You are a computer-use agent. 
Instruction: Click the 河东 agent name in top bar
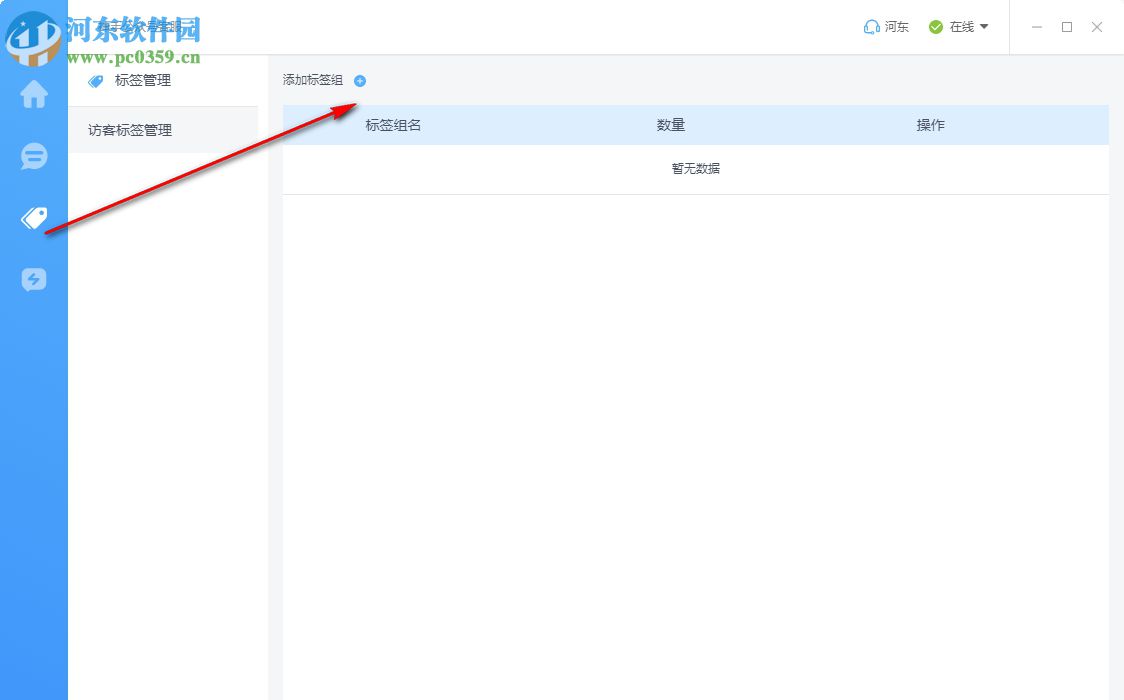[x=896, y=27]
